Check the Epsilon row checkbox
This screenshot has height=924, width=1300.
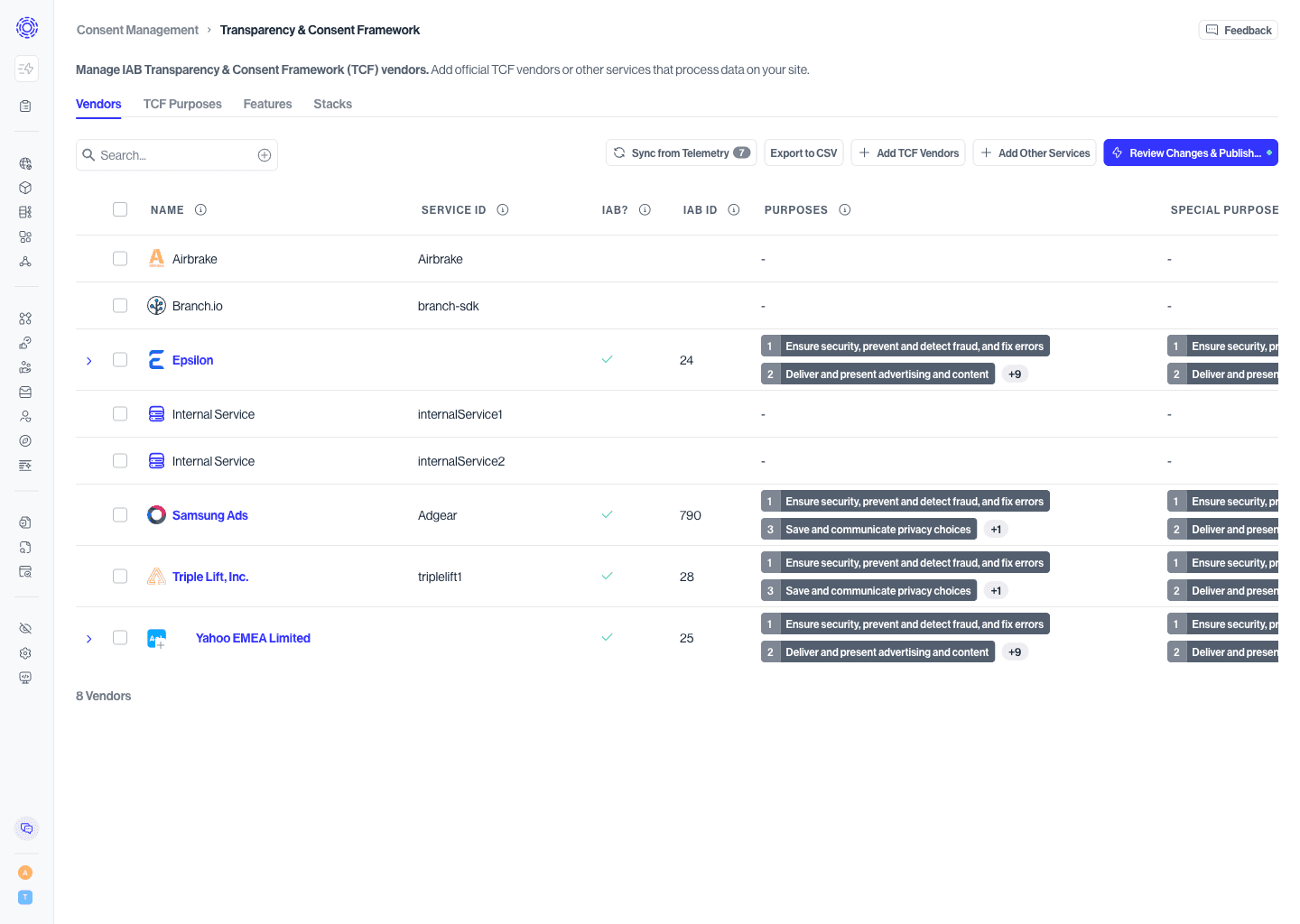tap(120, 359)
